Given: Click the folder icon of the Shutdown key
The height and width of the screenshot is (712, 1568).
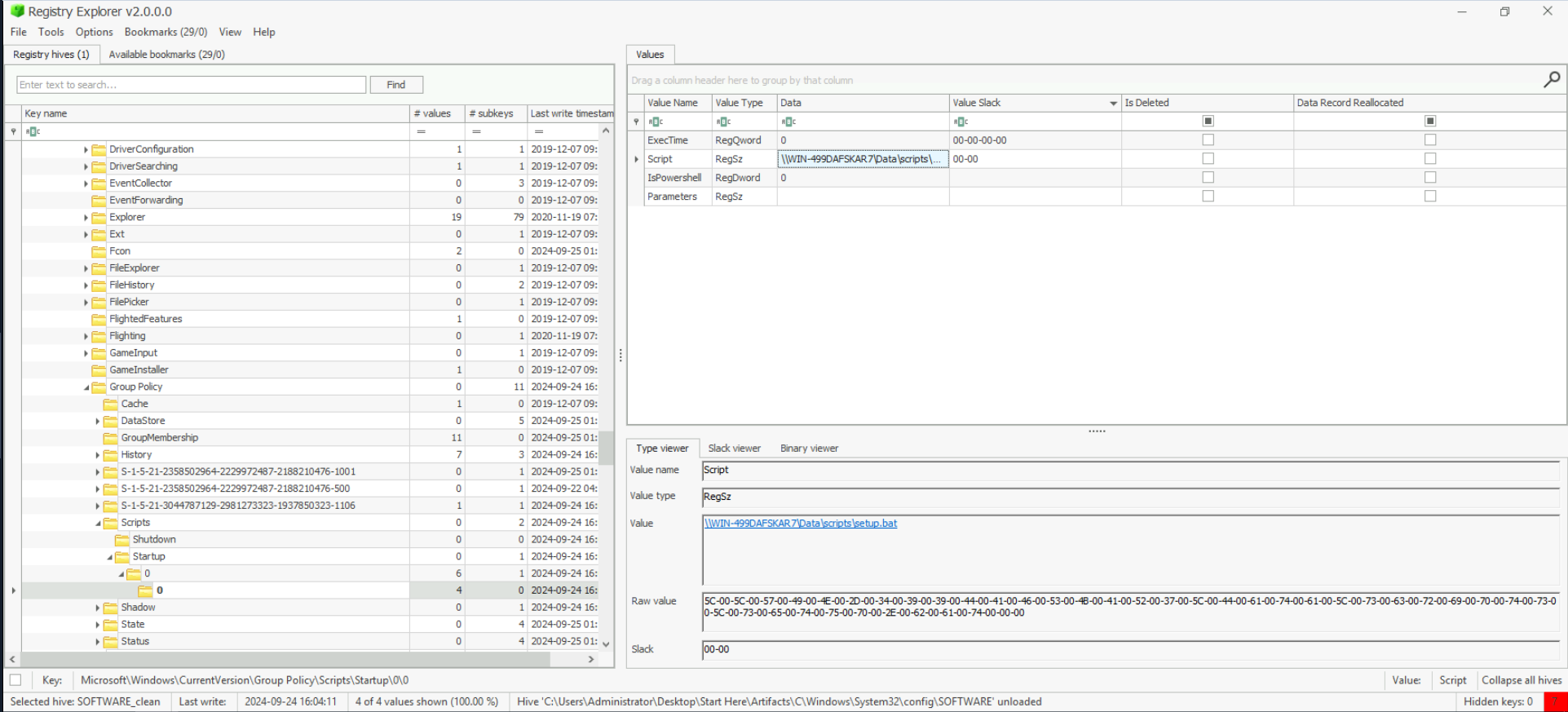Looking at the screenshot, I should (x=121, y=540).
